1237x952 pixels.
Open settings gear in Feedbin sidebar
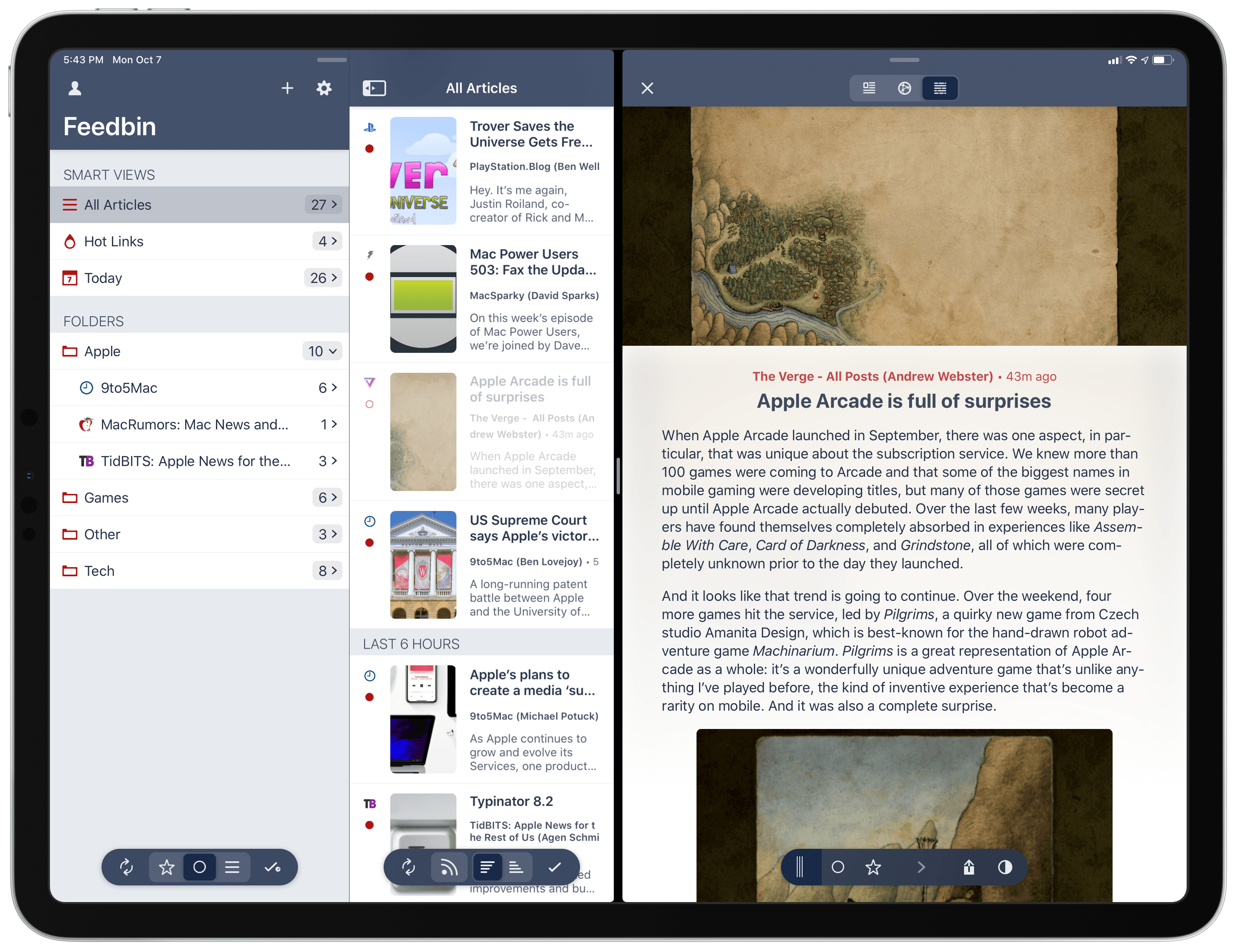coord(324,88)
